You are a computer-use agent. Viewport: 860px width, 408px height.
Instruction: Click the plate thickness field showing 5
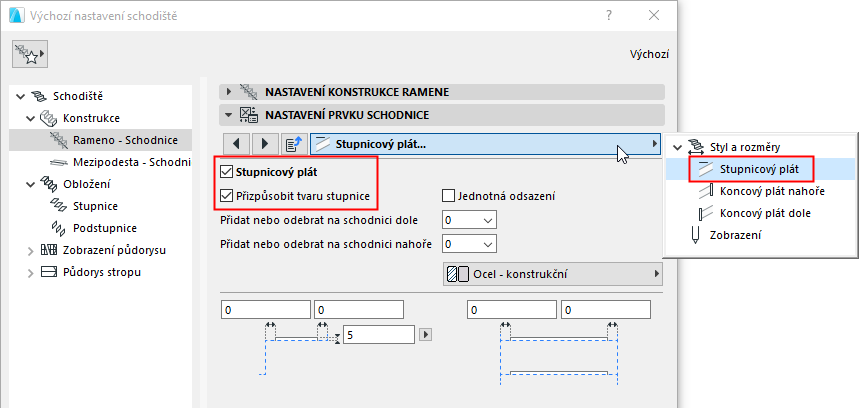(x=378, y=334)
